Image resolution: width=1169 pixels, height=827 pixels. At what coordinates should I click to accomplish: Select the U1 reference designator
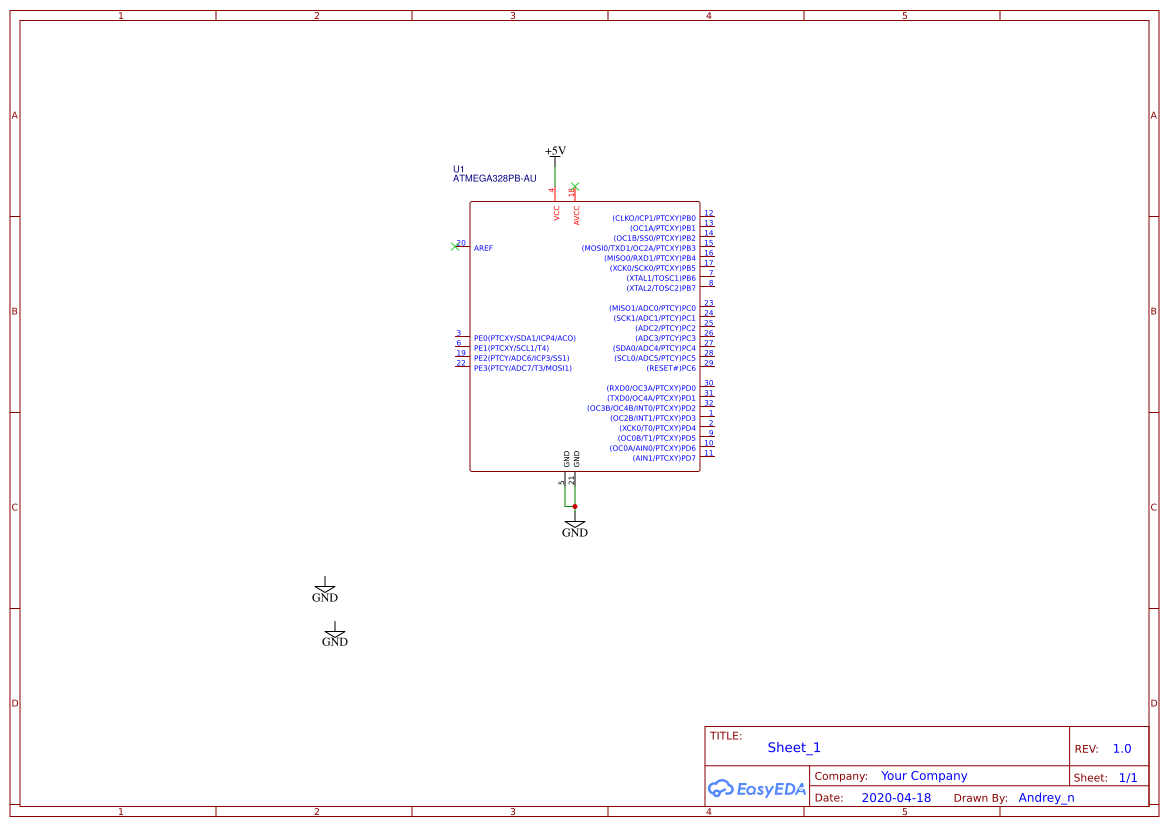tap(459, 169)
